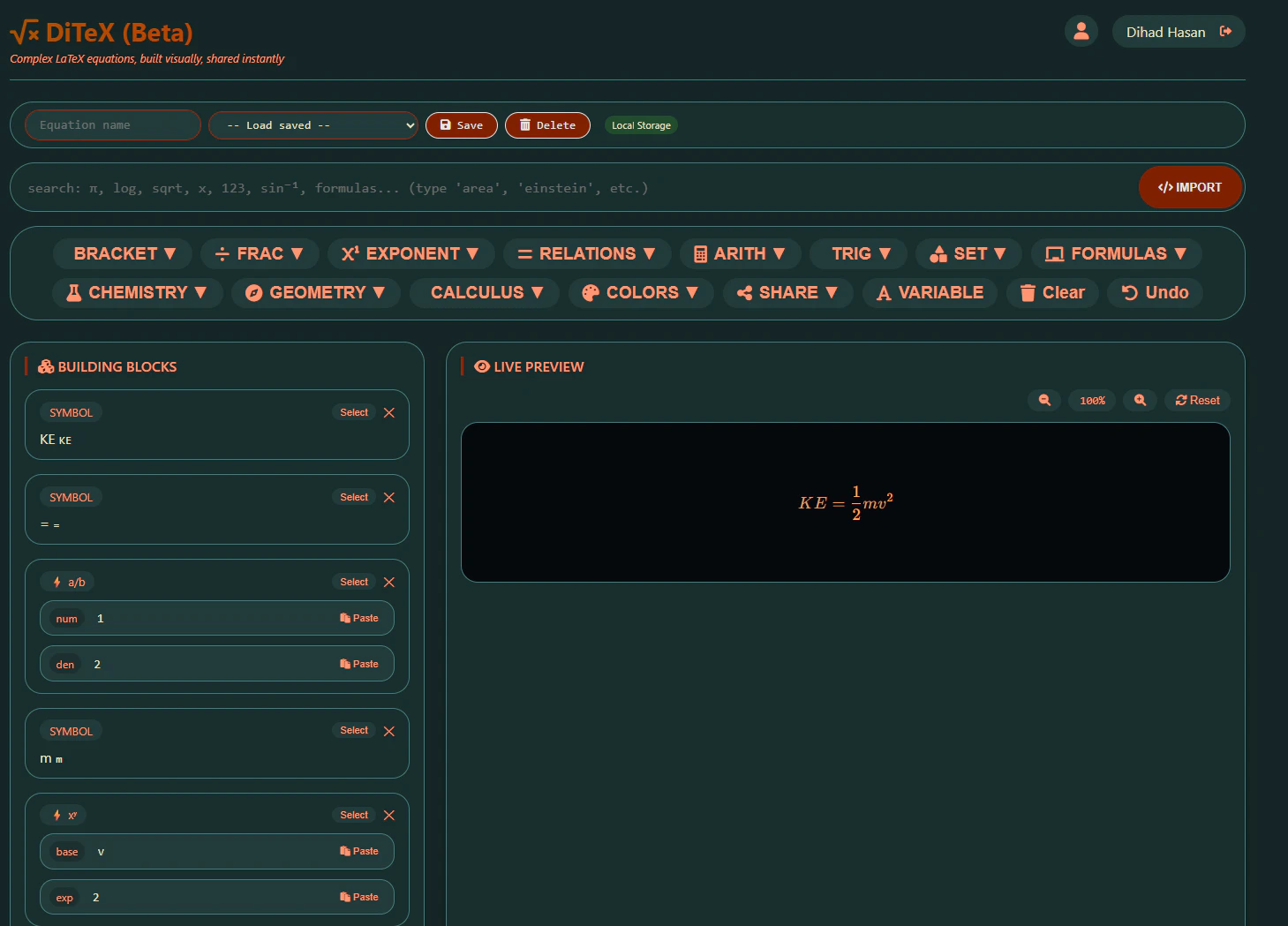This screenshot has width=1288, height=926.
Task: Open the Load saved equations dropdown
Action: click(313, 124)
